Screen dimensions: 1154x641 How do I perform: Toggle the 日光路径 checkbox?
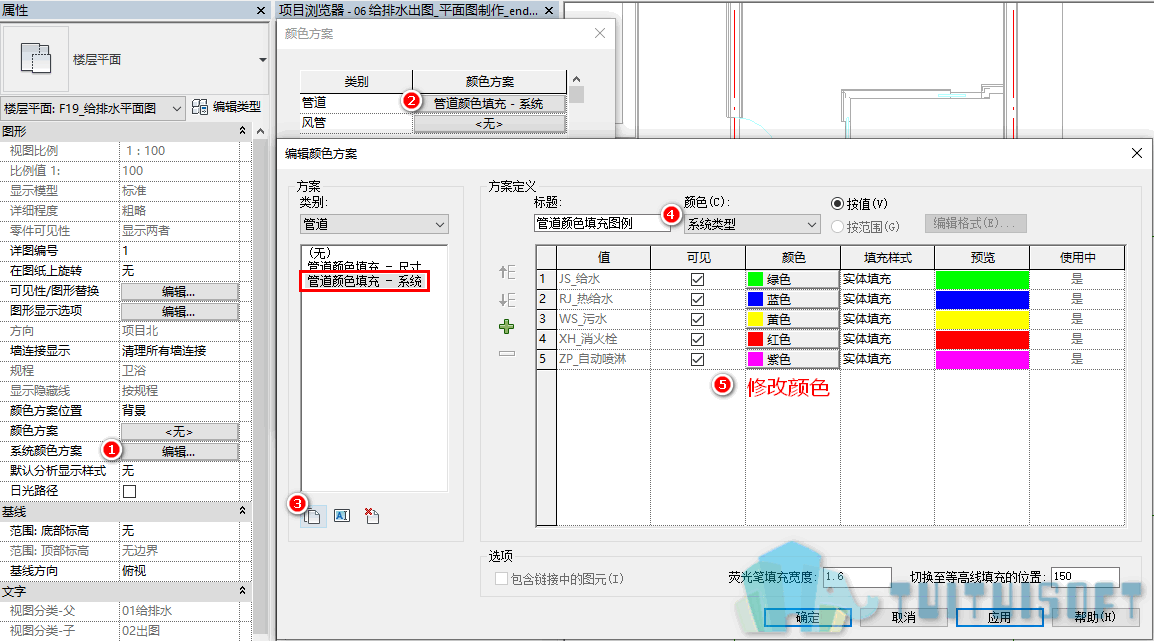[130, 491]
